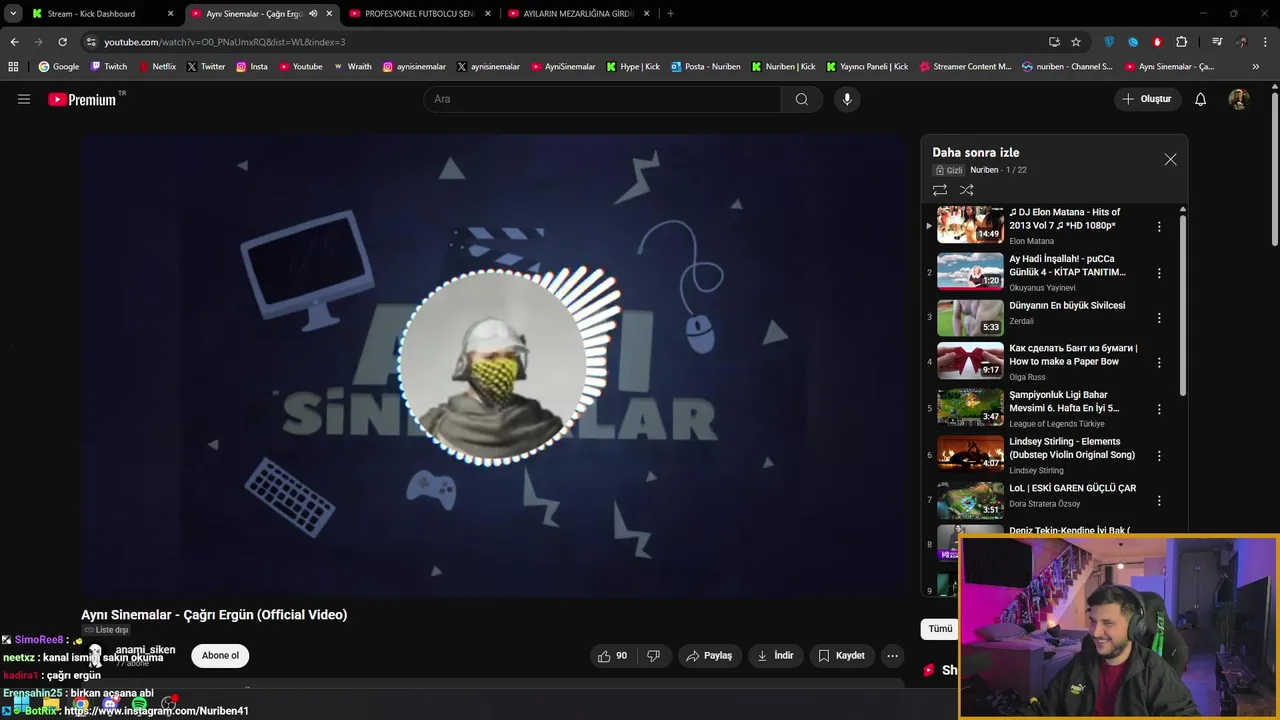
Task: Switch to AYILARIN MEZARLIĞINA tab
Action: 579,14
